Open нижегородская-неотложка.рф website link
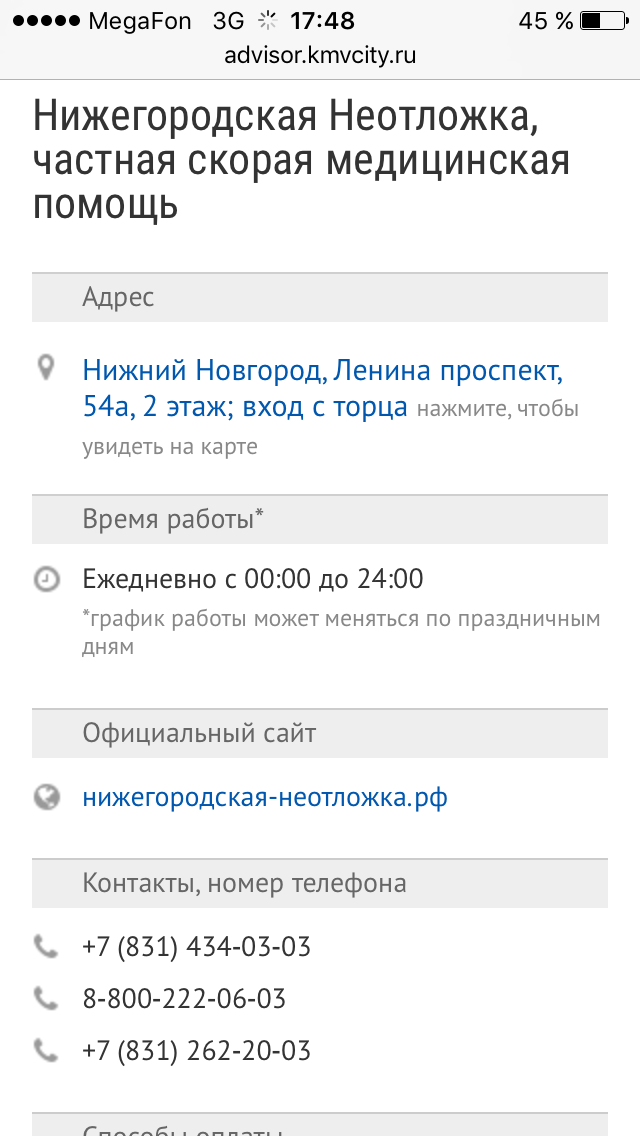Image resolution: width=640 pixels, height=1136 pixels. 265,798
